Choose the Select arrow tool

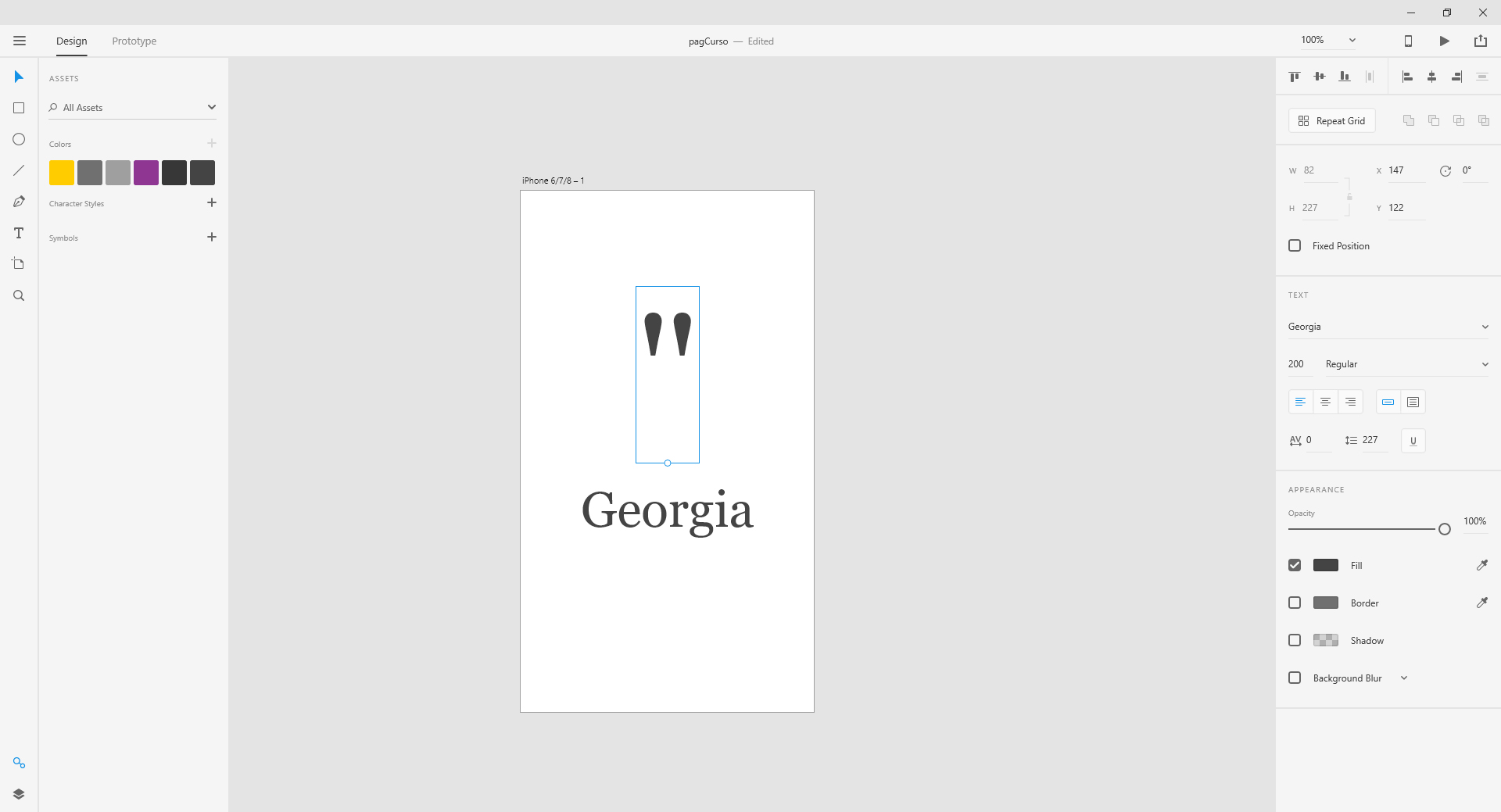(19, 77)
